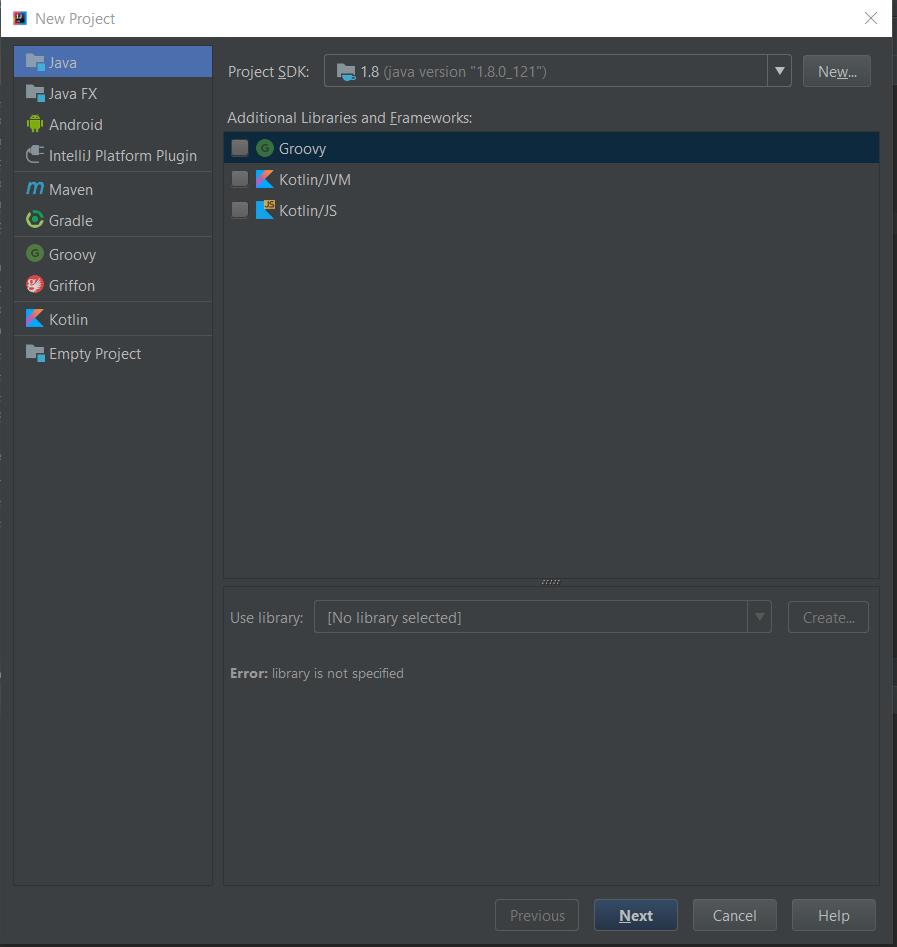897x947 pixels.
Task: Click the IntelliJ Platform Plugin plug icon
Action: tap(35, 155)
